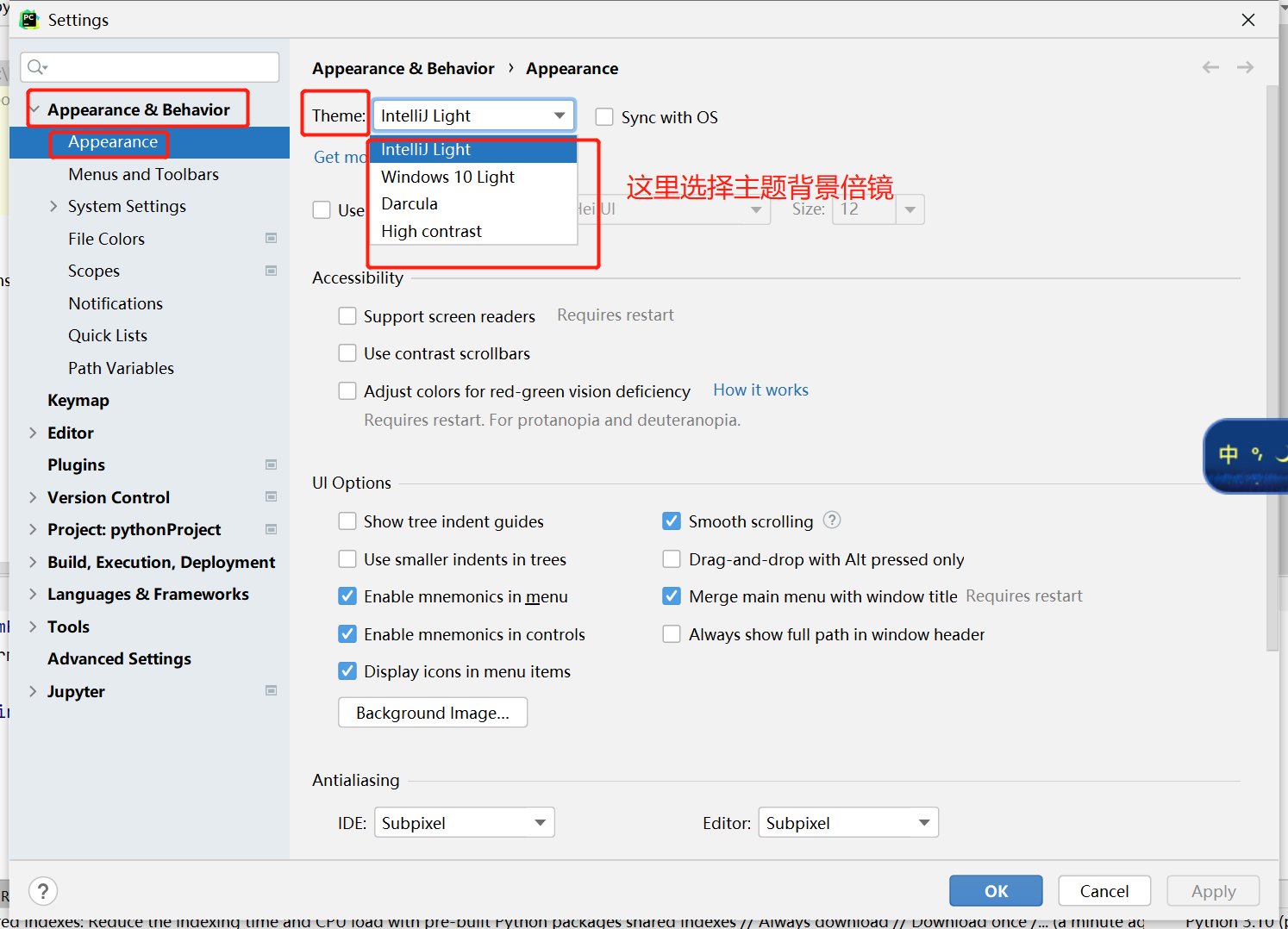Open Advanced Settings page
The height and width of the screenshot is (929, 1288).
pos(120,658)
